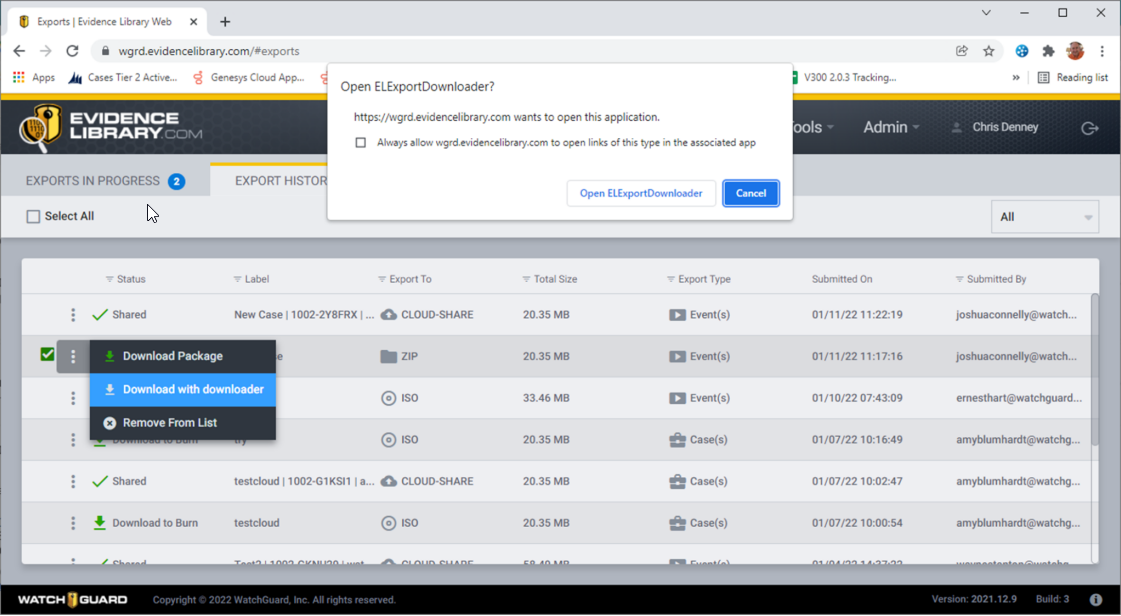1121x616 pixels.
Task: Tick the Select All checkbox
Action: click(x=33, y=217)
